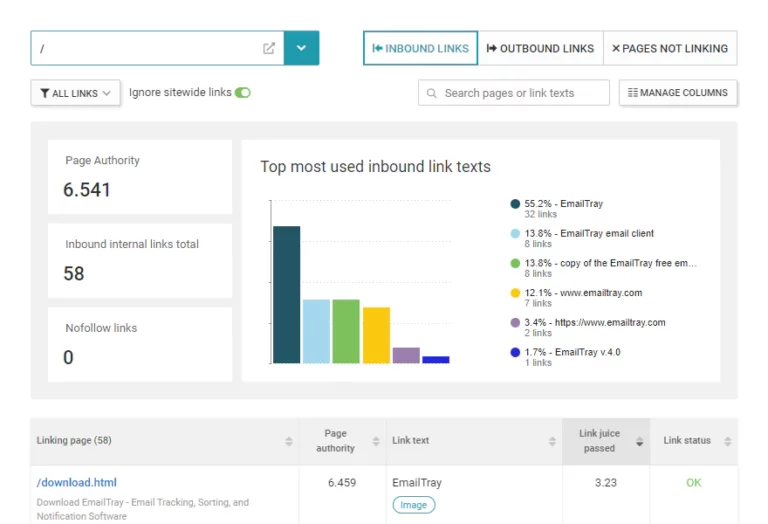The height and width of the screenshot is (524, 768).
Task: Expand the page URL dropdown arrow
Action: click(x=301, y=48)
